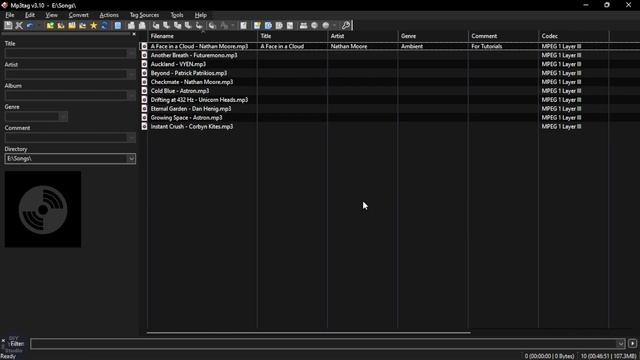Click the album cover art placeholder
The height and width of the screenshot is (360, 640).
43,209
